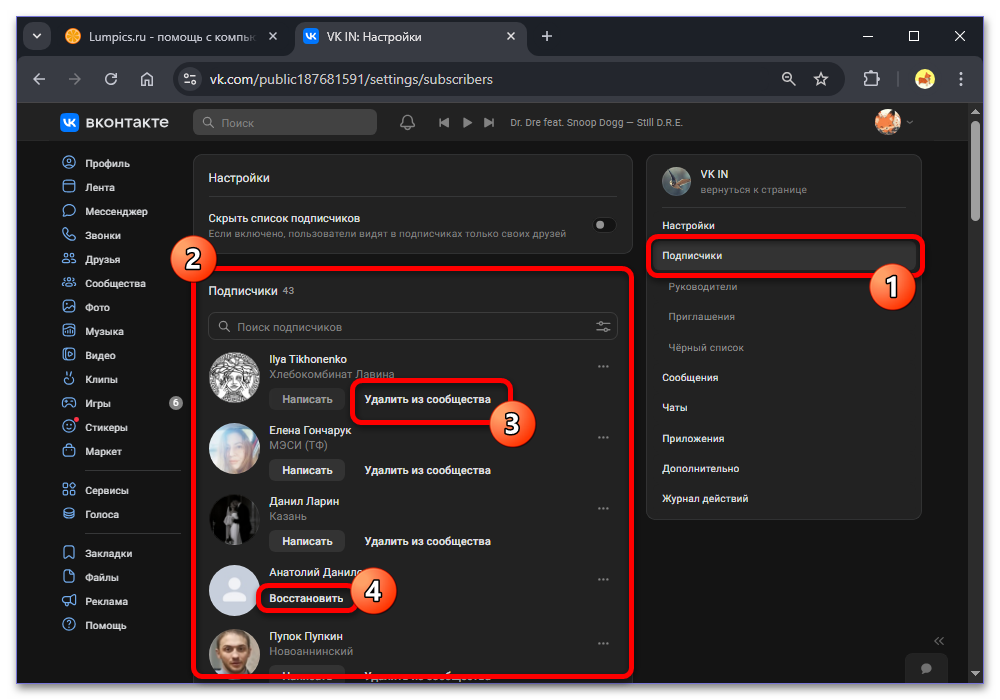Reload the page
The image size is (1000, 700).
111,79
